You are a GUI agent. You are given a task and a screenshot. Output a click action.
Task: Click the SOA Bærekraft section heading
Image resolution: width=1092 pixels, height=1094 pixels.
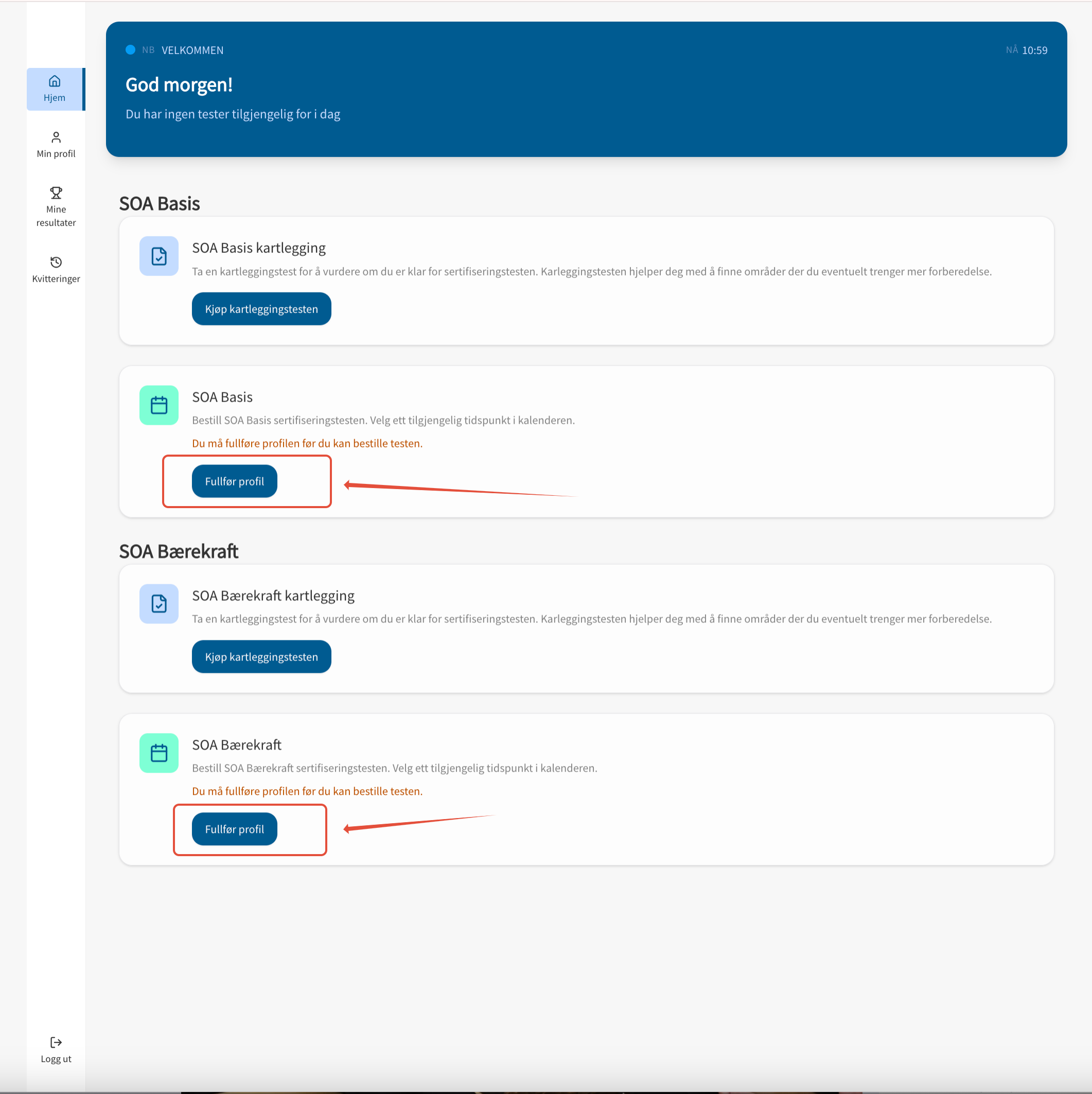click(x=179, y=551)
